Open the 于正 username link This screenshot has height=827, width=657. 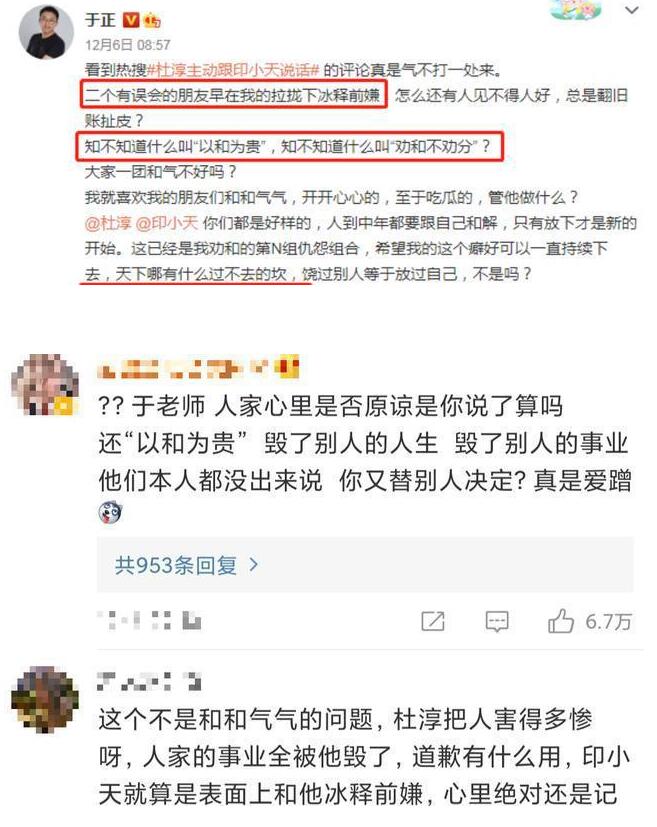click(100, 20)
